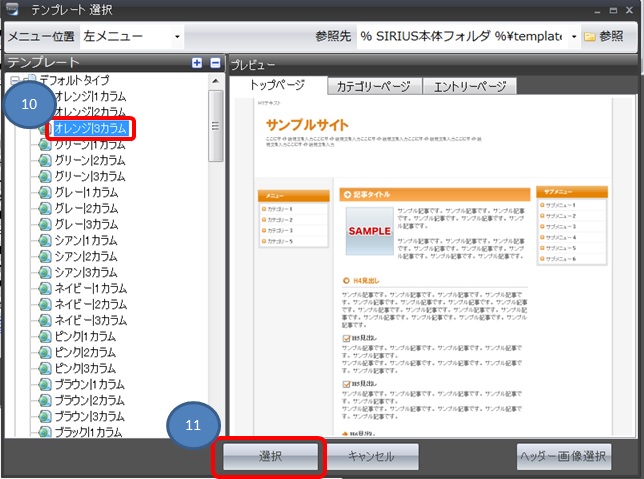Switch to the カテゴリーページ preview tab

pos(375,87)
